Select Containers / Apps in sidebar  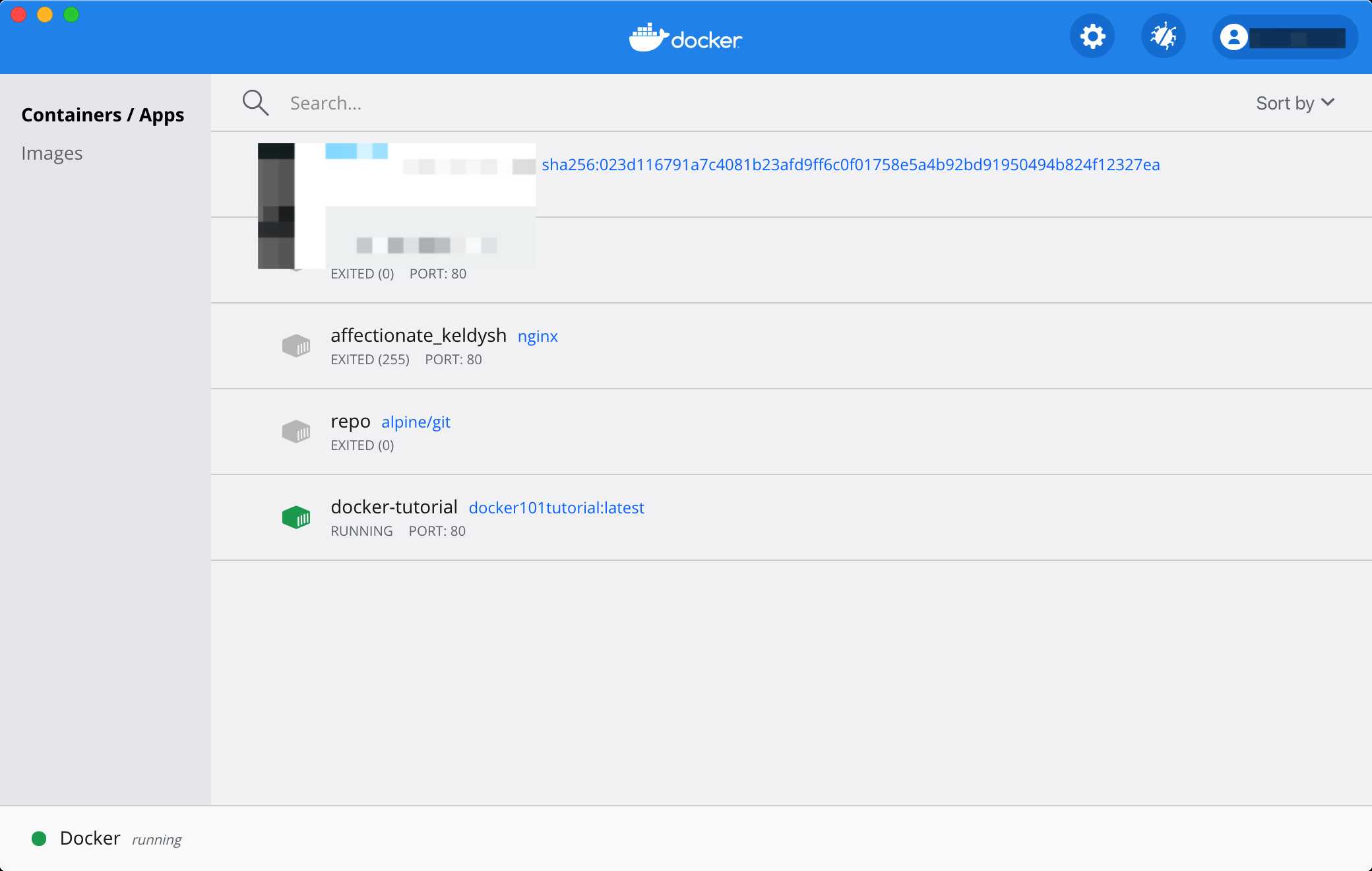(103, 115)
